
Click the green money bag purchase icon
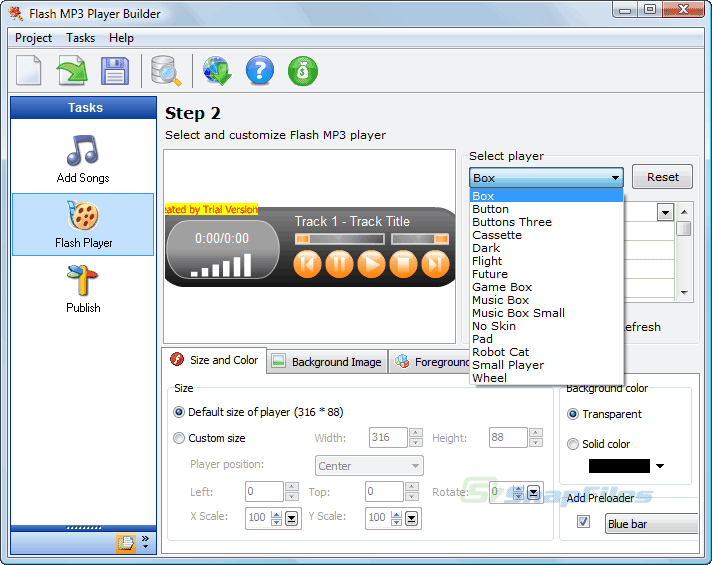click(303, 71)
